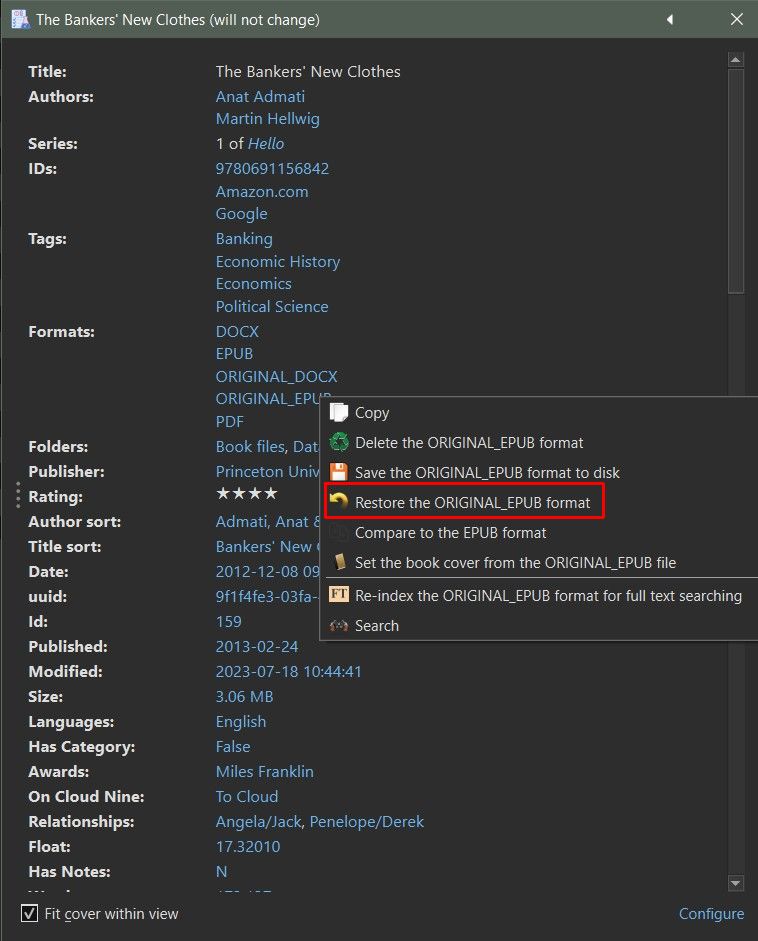The width and height of the screenshot is (758, 941).
Task: Click the scroll down arrow button
Action: (736, 883)
